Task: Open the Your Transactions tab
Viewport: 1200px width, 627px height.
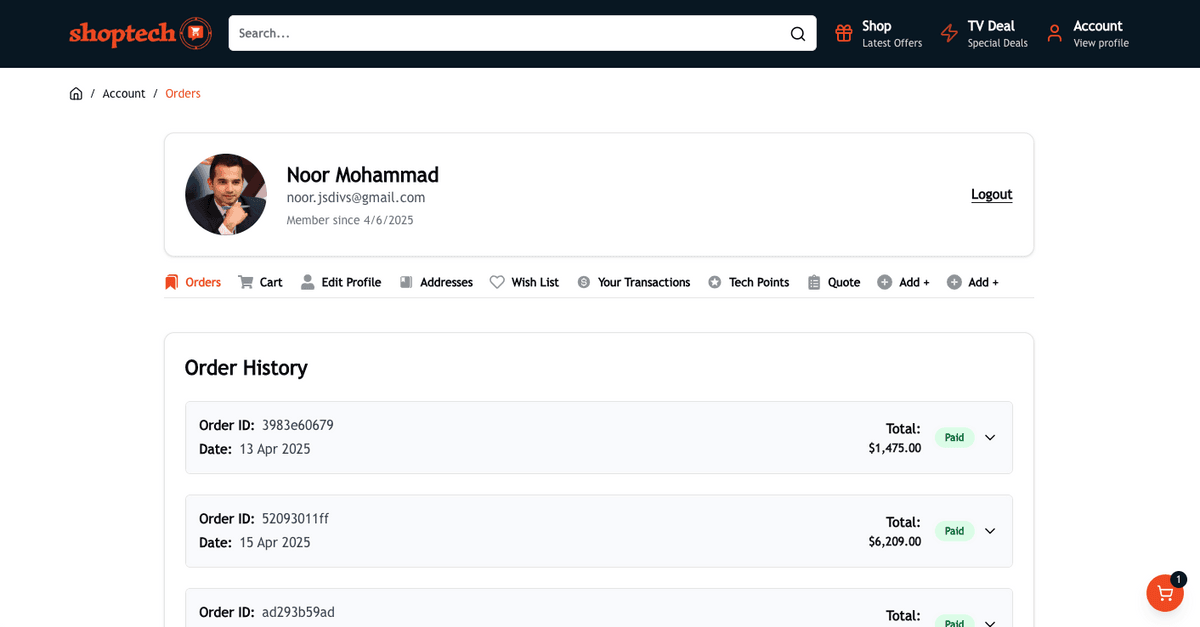Action: pos(633,282)
